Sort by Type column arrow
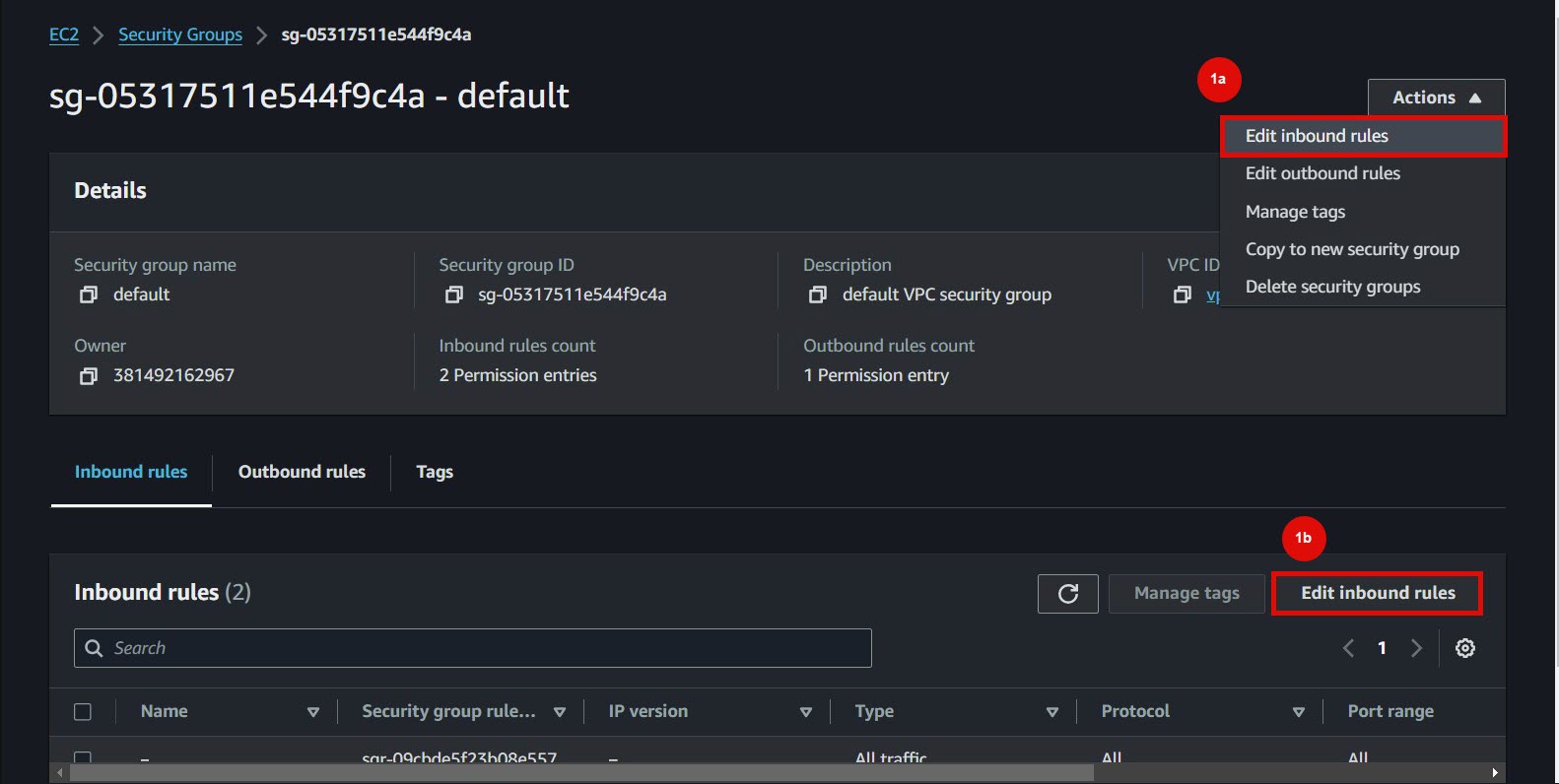 (x=1052, y=712)
